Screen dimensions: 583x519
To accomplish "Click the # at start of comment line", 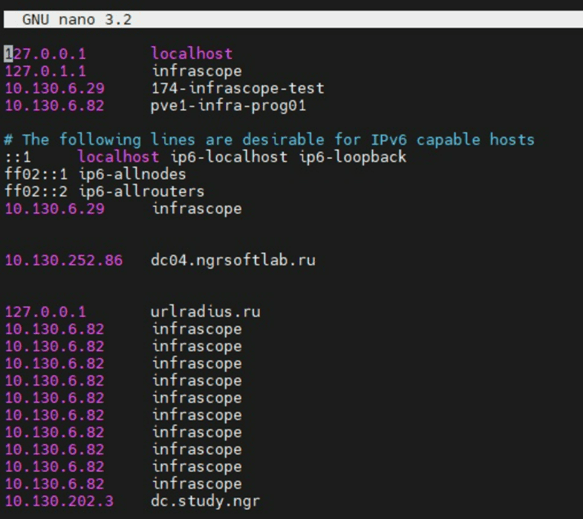I will coord(9,140).
